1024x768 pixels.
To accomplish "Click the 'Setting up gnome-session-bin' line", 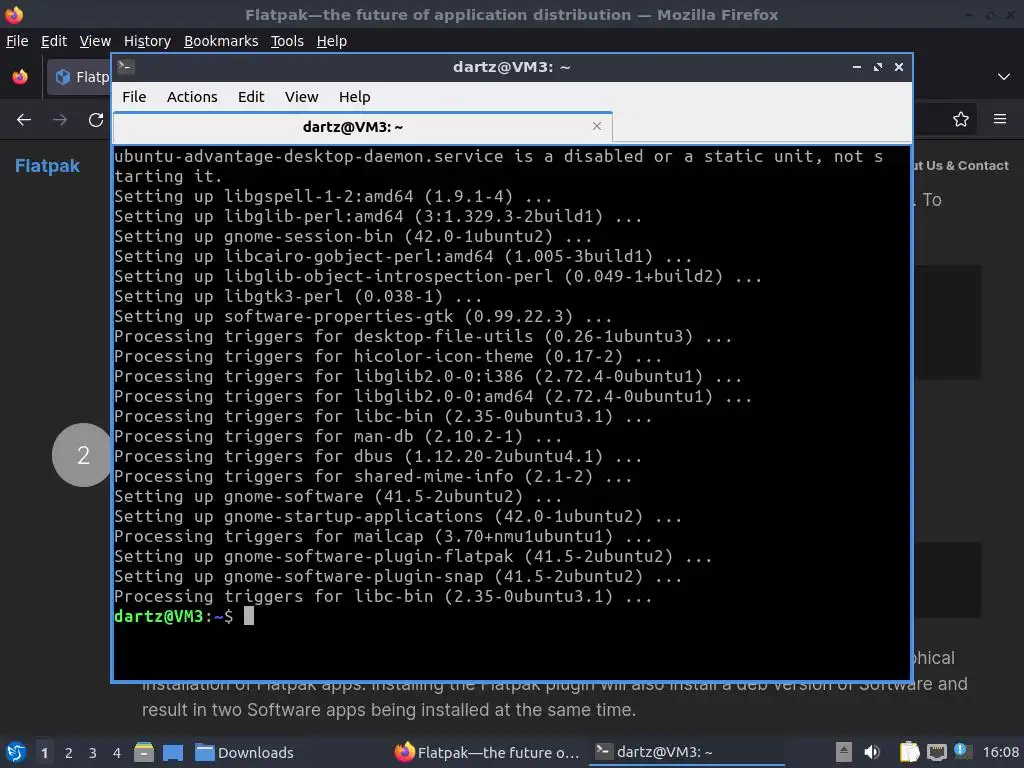I will [353, 236].
